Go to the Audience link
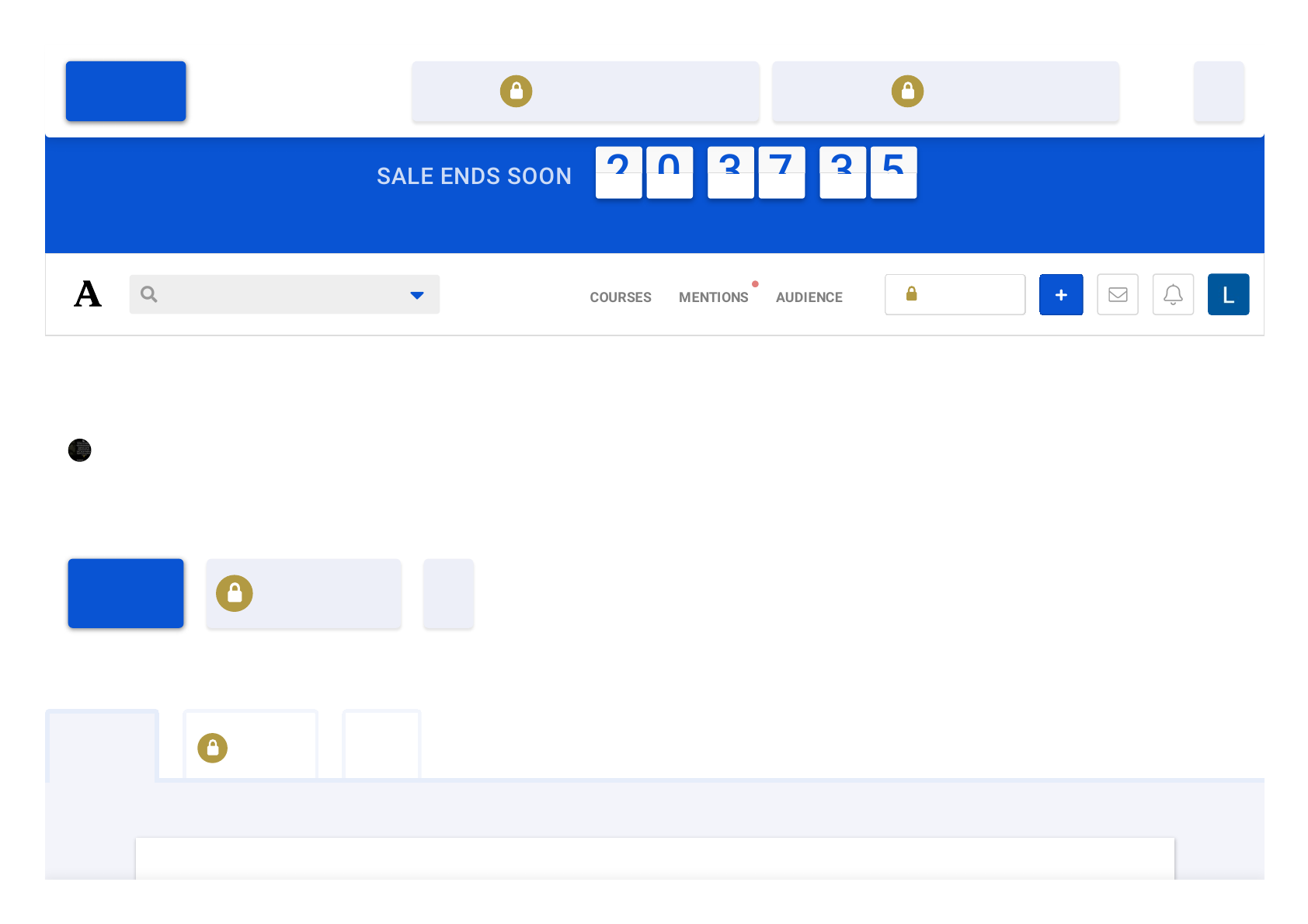This screenshot has width=1308, height=924. 809,297
